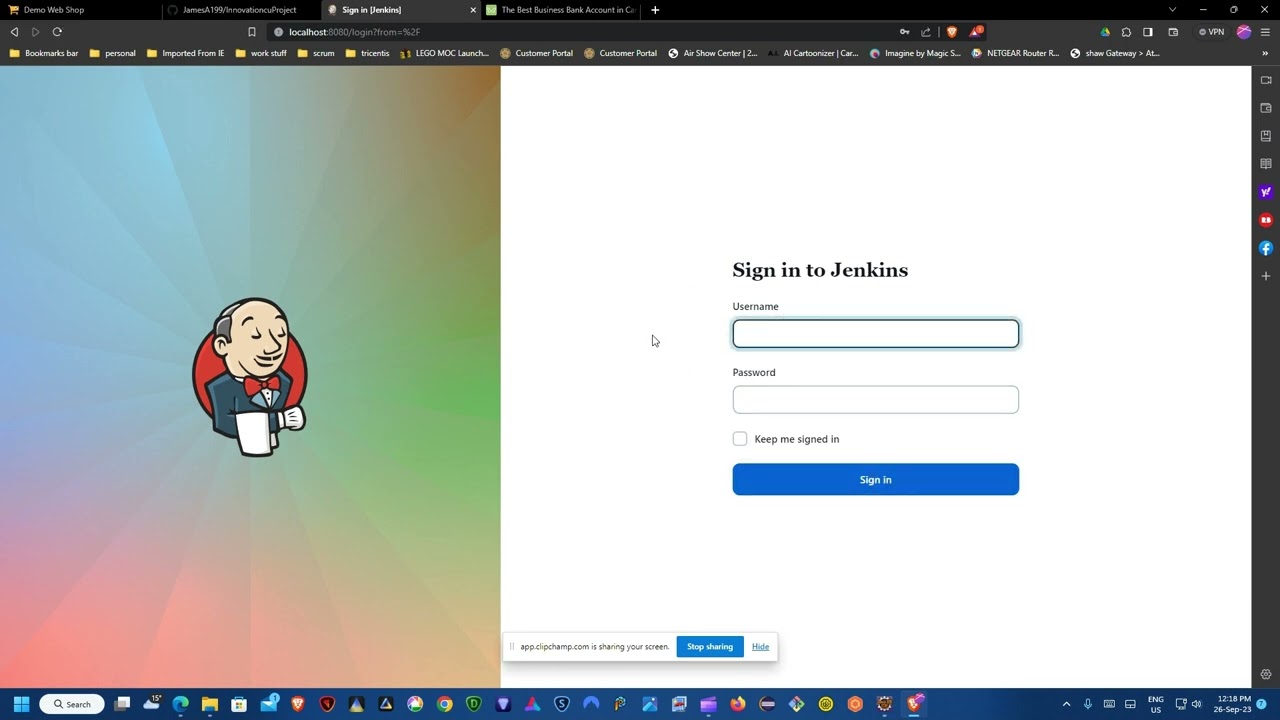Add a sidebar item with the plus icon
Screen dimensions: 1280x720
coord(1265,276)
